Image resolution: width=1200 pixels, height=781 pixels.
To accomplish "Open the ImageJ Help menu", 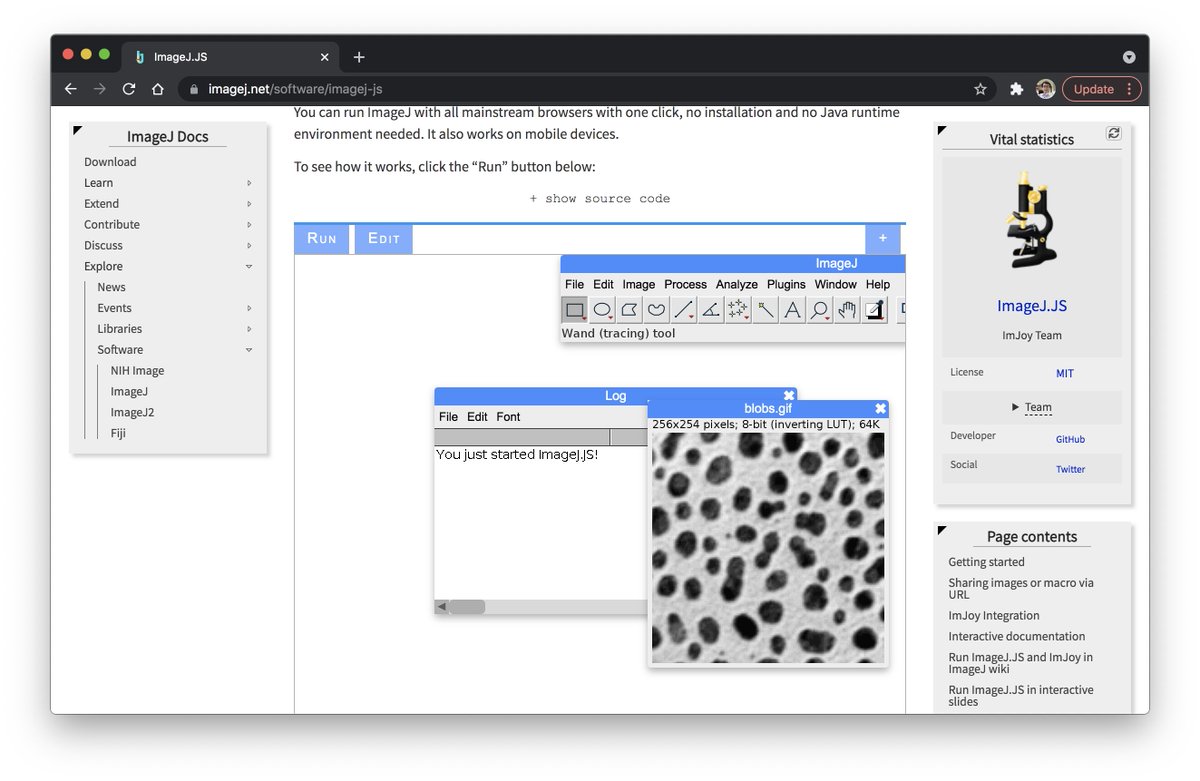I will tap(878, 285).
